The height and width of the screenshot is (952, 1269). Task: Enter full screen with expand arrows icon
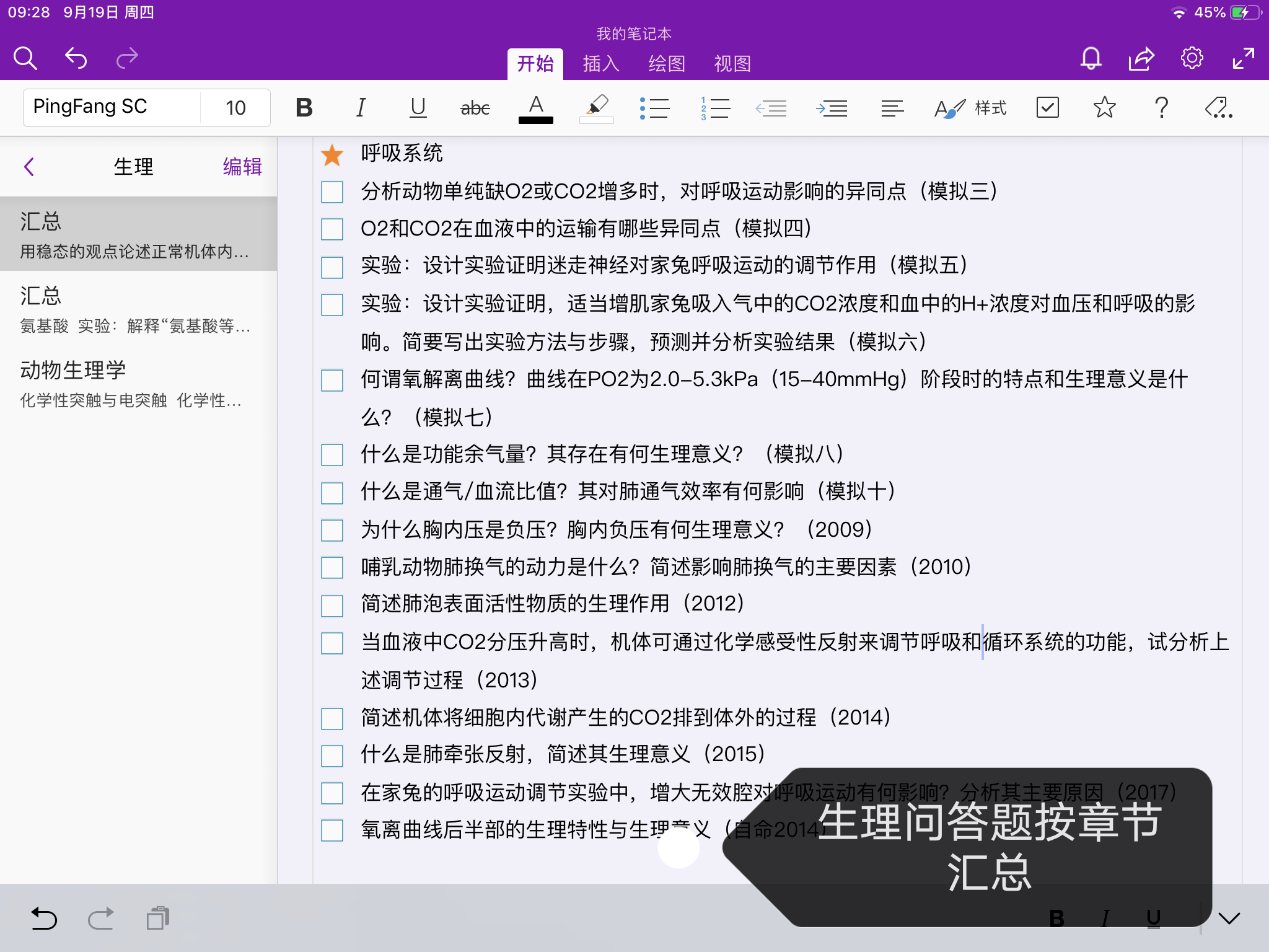coord(1243,58)
